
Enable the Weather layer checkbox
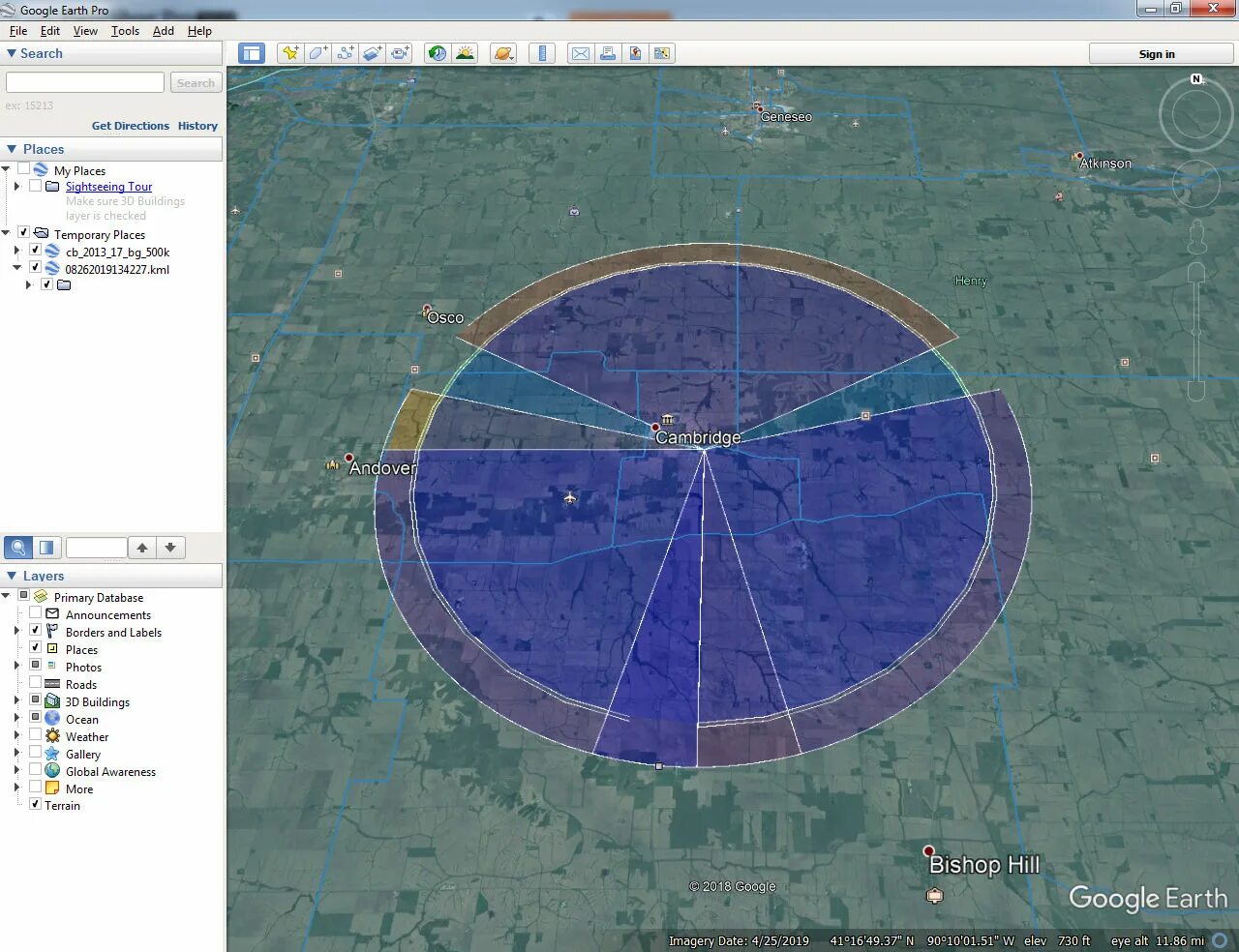[x=35, y=735]
